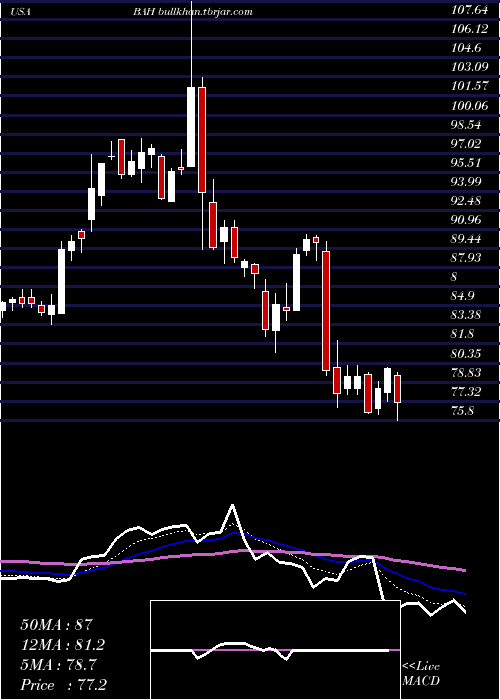Click the last red candle on the right

[x=397, y=389]
